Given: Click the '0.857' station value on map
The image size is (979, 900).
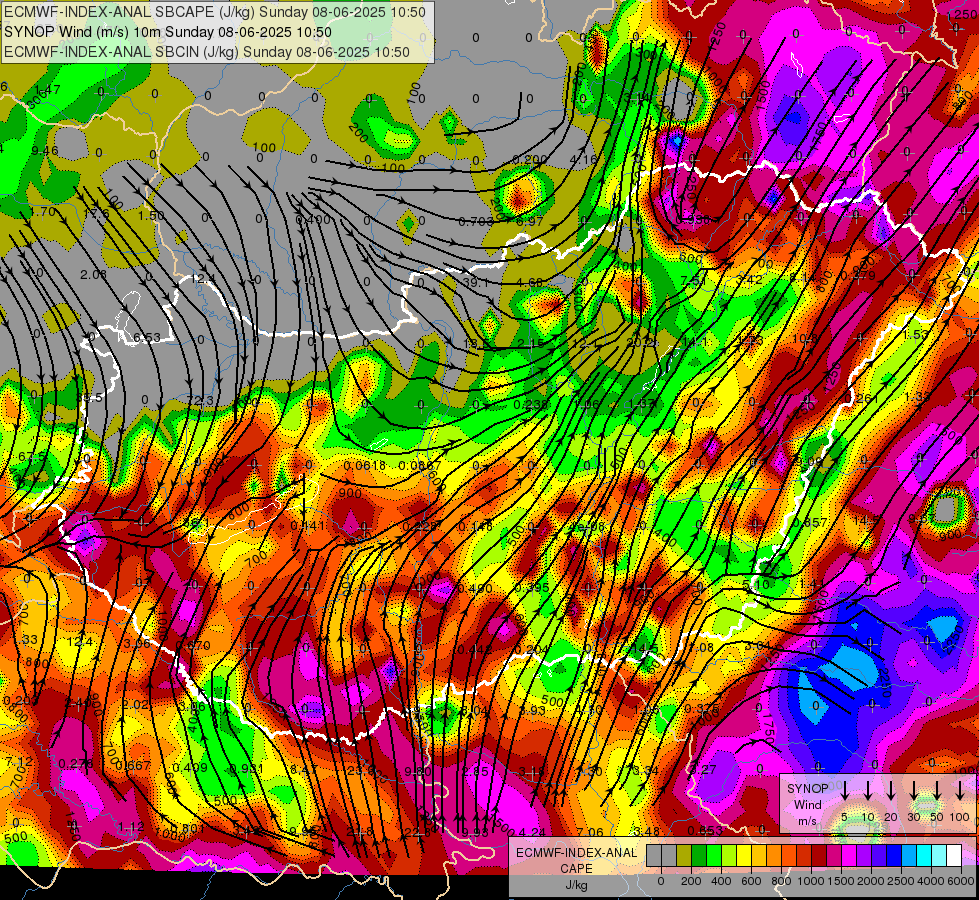Looking at the screenshot, I should click(x=809, y=522).
